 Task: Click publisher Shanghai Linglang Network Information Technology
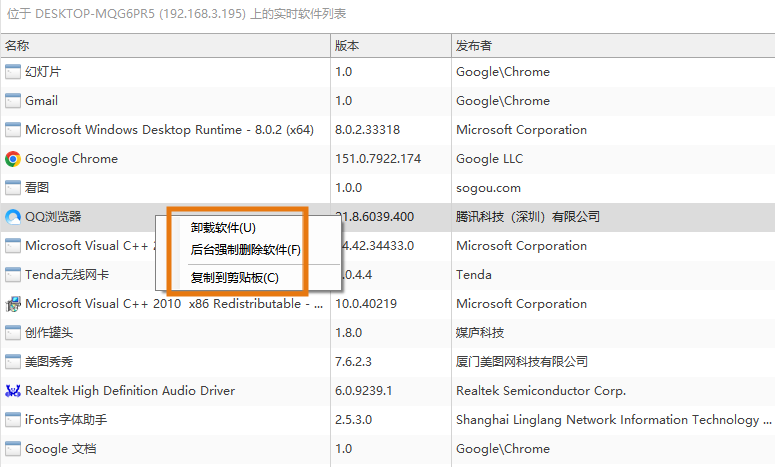pos(613,420)
